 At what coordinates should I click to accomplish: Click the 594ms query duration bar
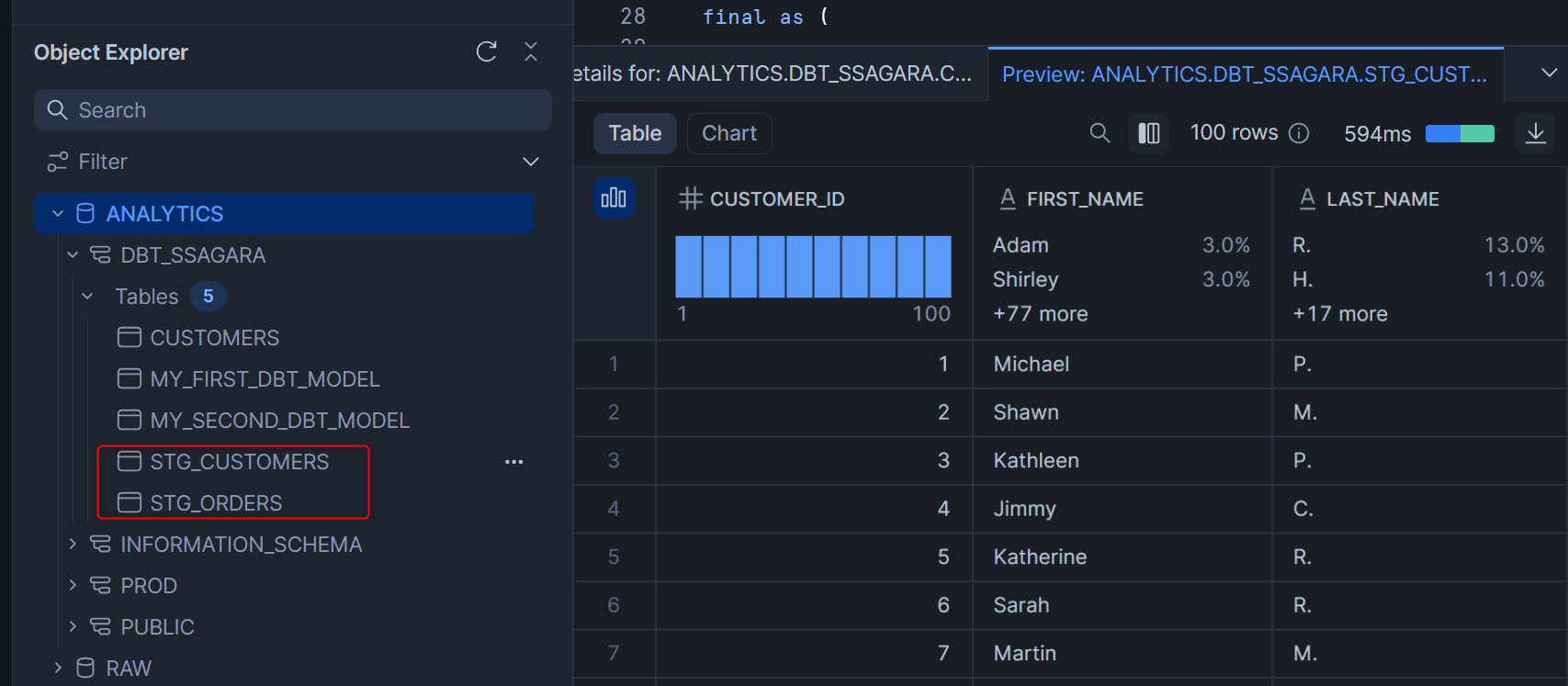pyautogui.click(x=1460, y=133)
